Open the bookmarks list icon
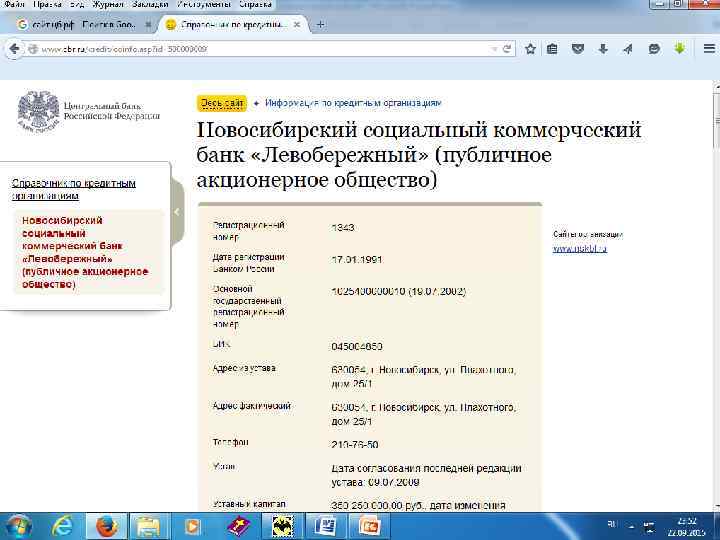The width and height of the screenshot is (720, 540). pyautogui.click(x=552, y=49)
